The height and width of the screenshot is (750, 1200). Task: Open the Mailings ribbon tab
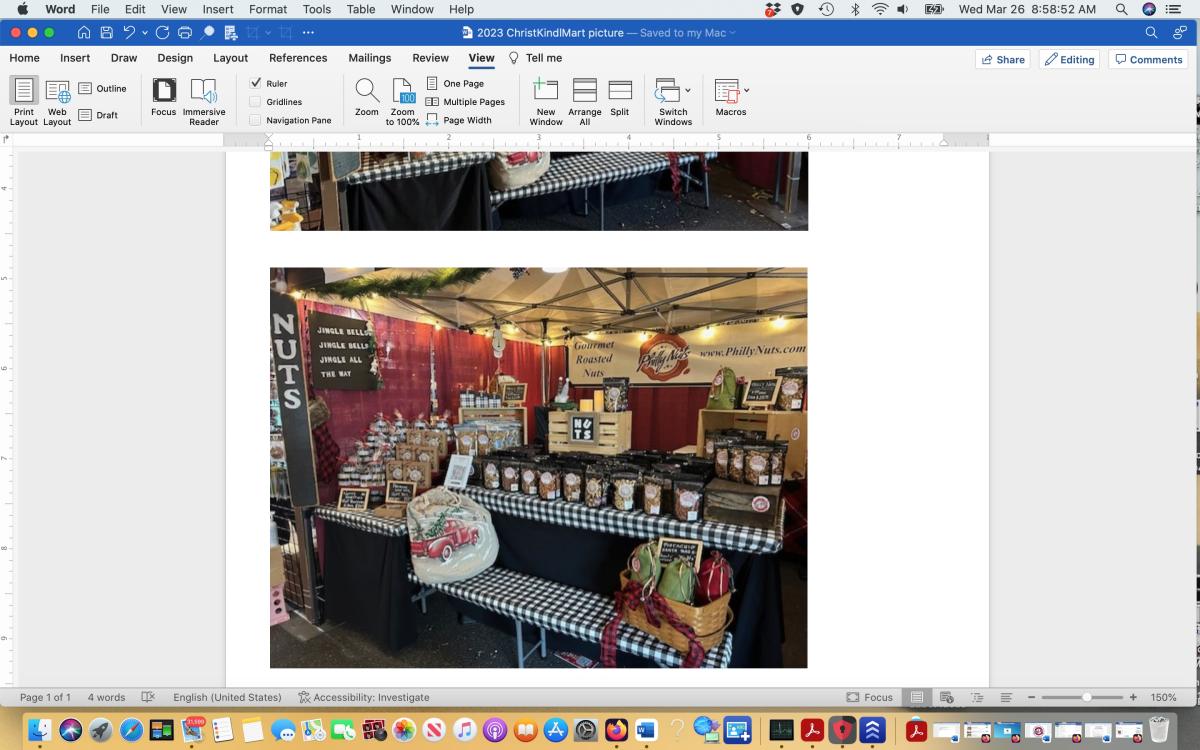(370, 58)
